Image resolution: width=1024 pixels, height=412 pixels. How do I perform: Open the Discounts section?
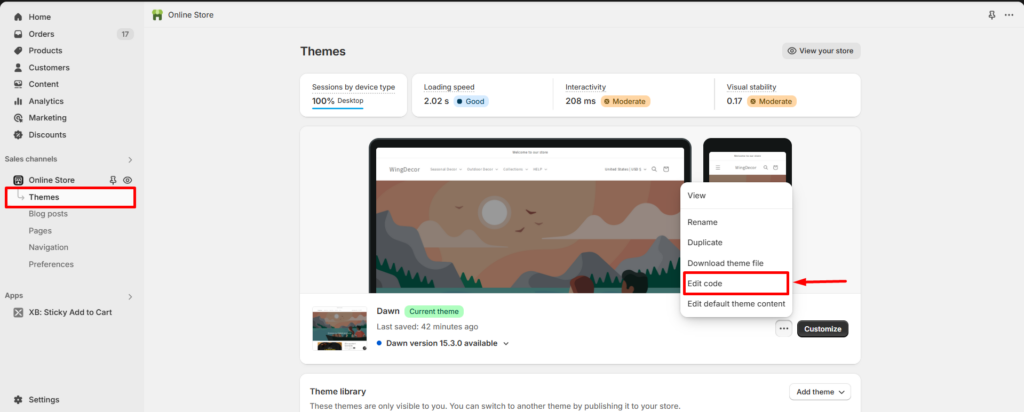click(x=47, y=135)
